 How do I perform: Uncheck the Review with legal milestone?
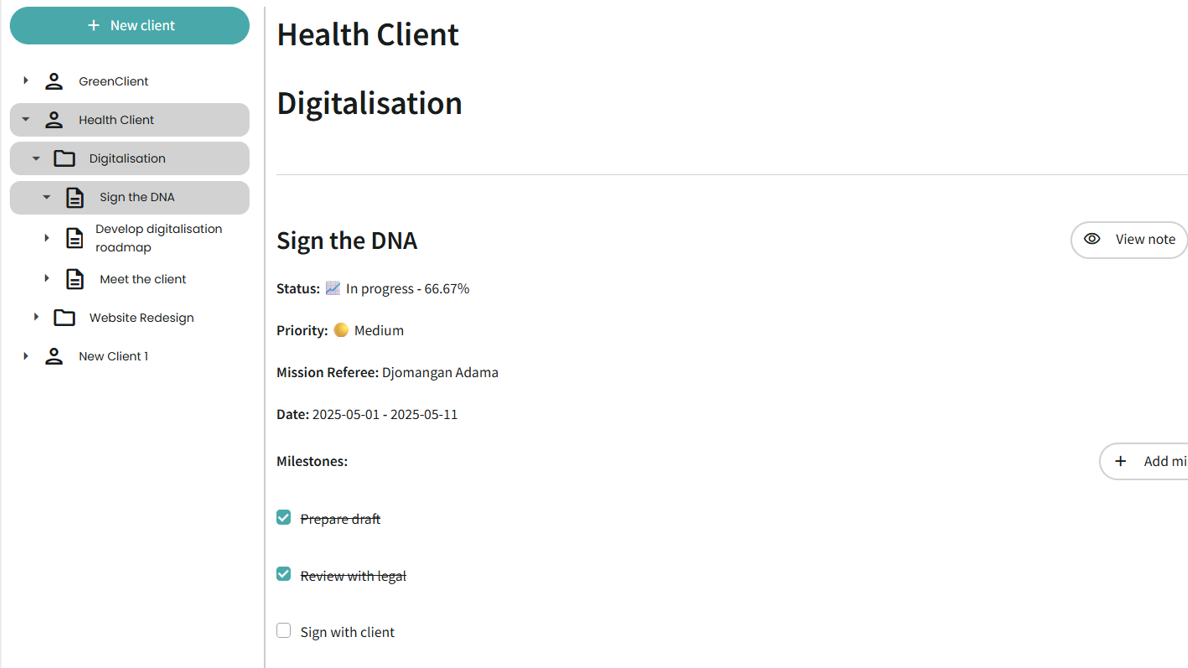[284, 574]
